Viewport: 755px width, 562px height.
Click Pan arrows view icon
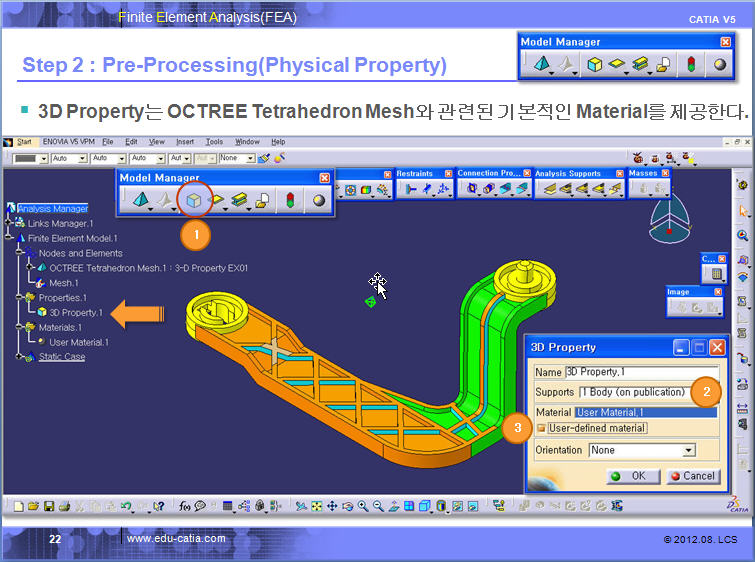click(332, 506)
